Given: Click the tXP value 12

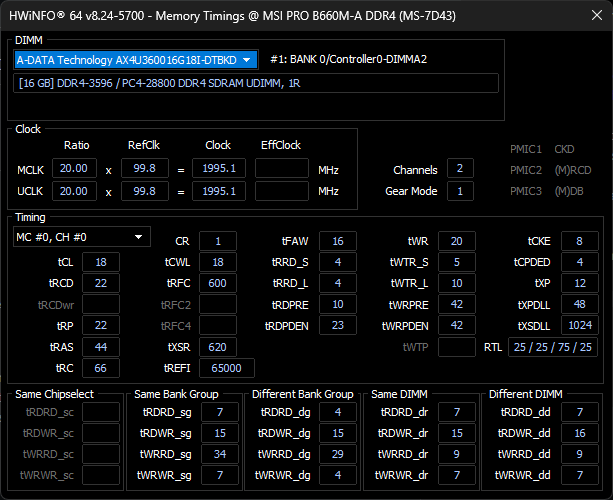Looking at the screenshot, I should [580, 283].
